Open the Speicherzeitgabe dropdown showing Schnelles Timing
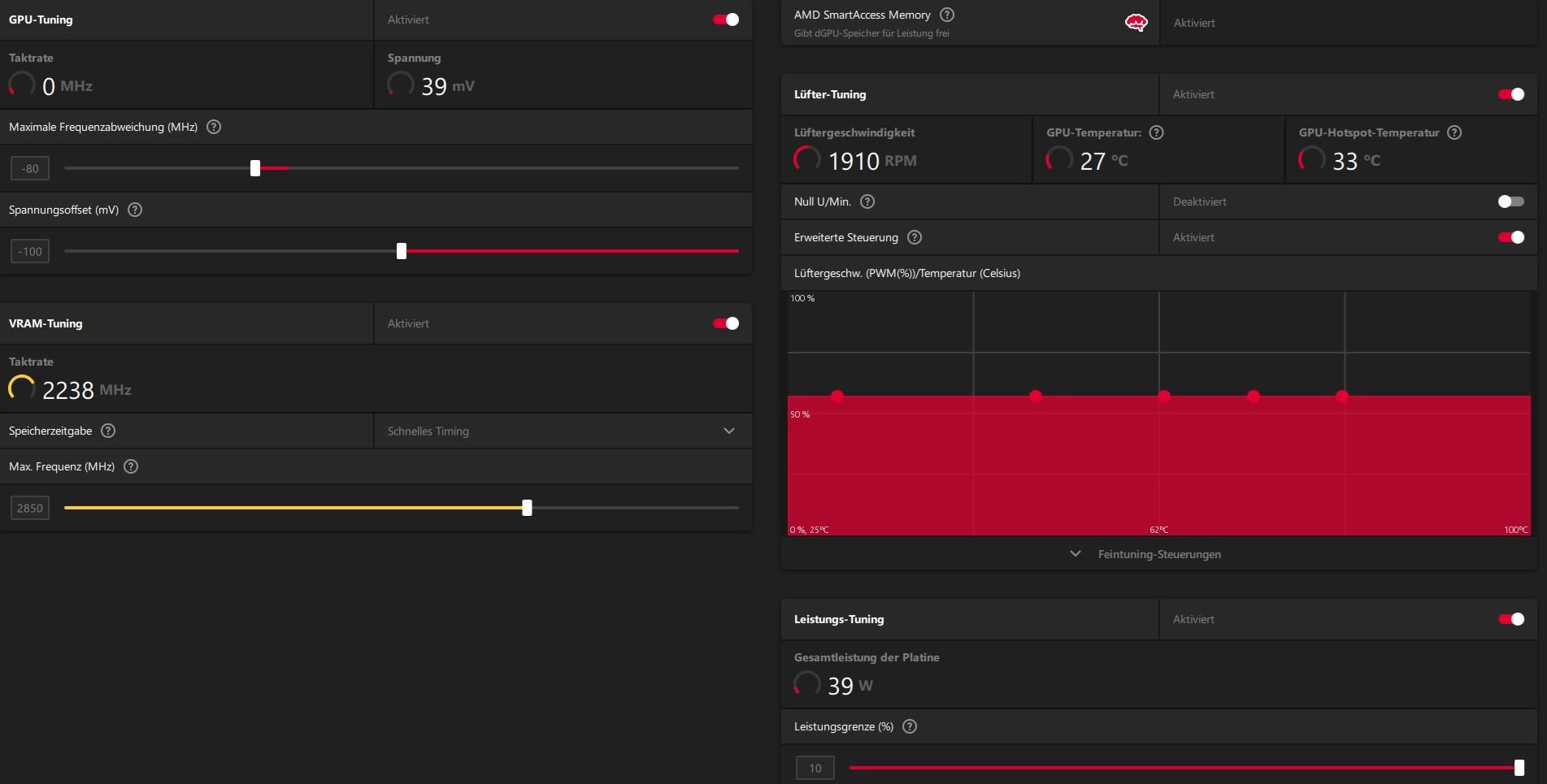Viewport: 1547px width, 784px height. tap(563, 431)
